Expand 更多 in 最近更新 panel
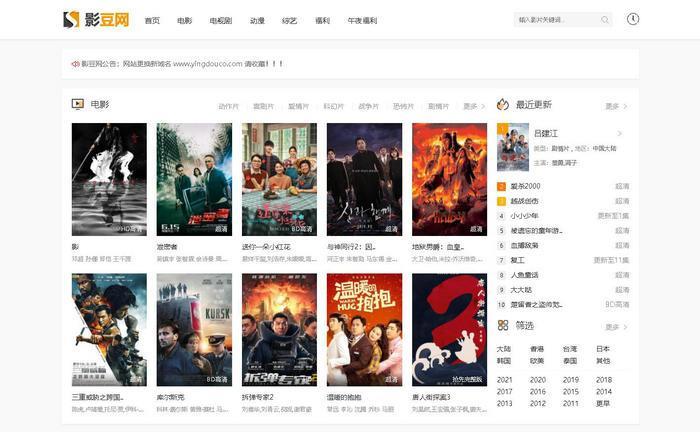This screenshot has height=432, width=700. point(617,106)
